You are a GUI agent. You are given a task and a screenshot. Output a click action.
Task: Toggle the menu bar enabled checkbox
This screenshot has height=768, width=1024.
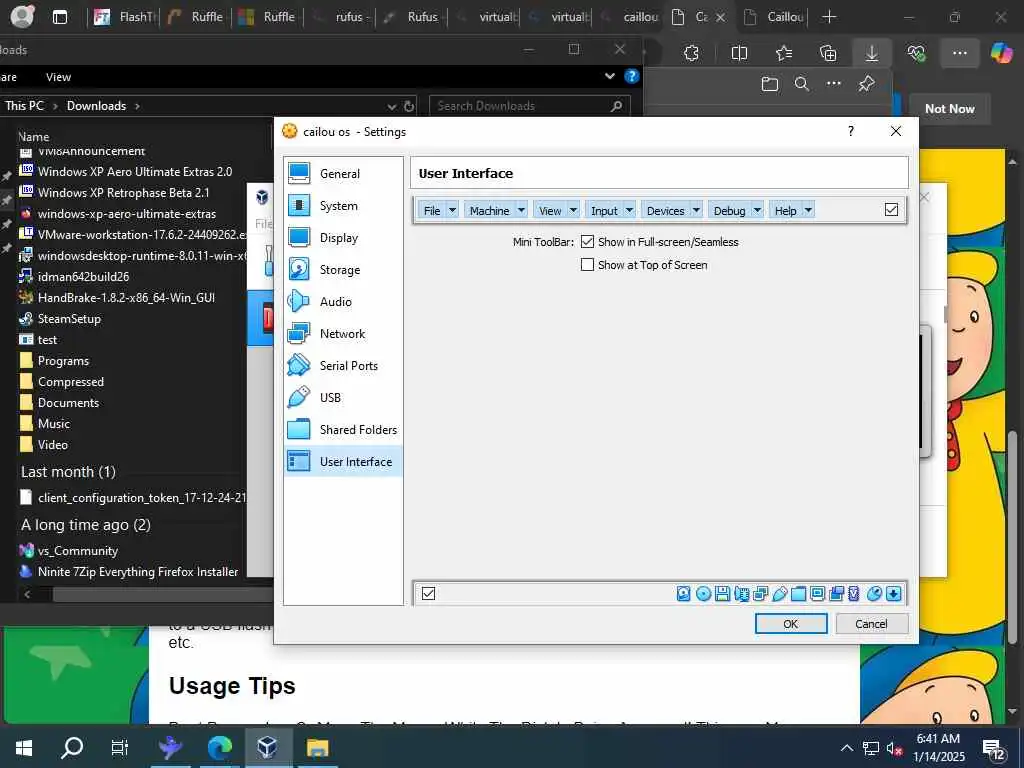(891, 210)
